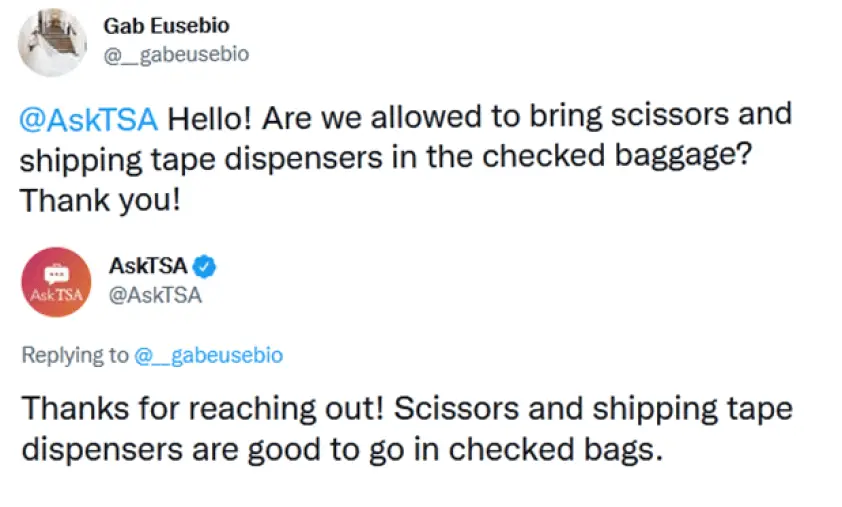Open the @_gabeusebio handle under Gab Eusebio
This screenshot has height=507, width=842.
pos(176,55)
